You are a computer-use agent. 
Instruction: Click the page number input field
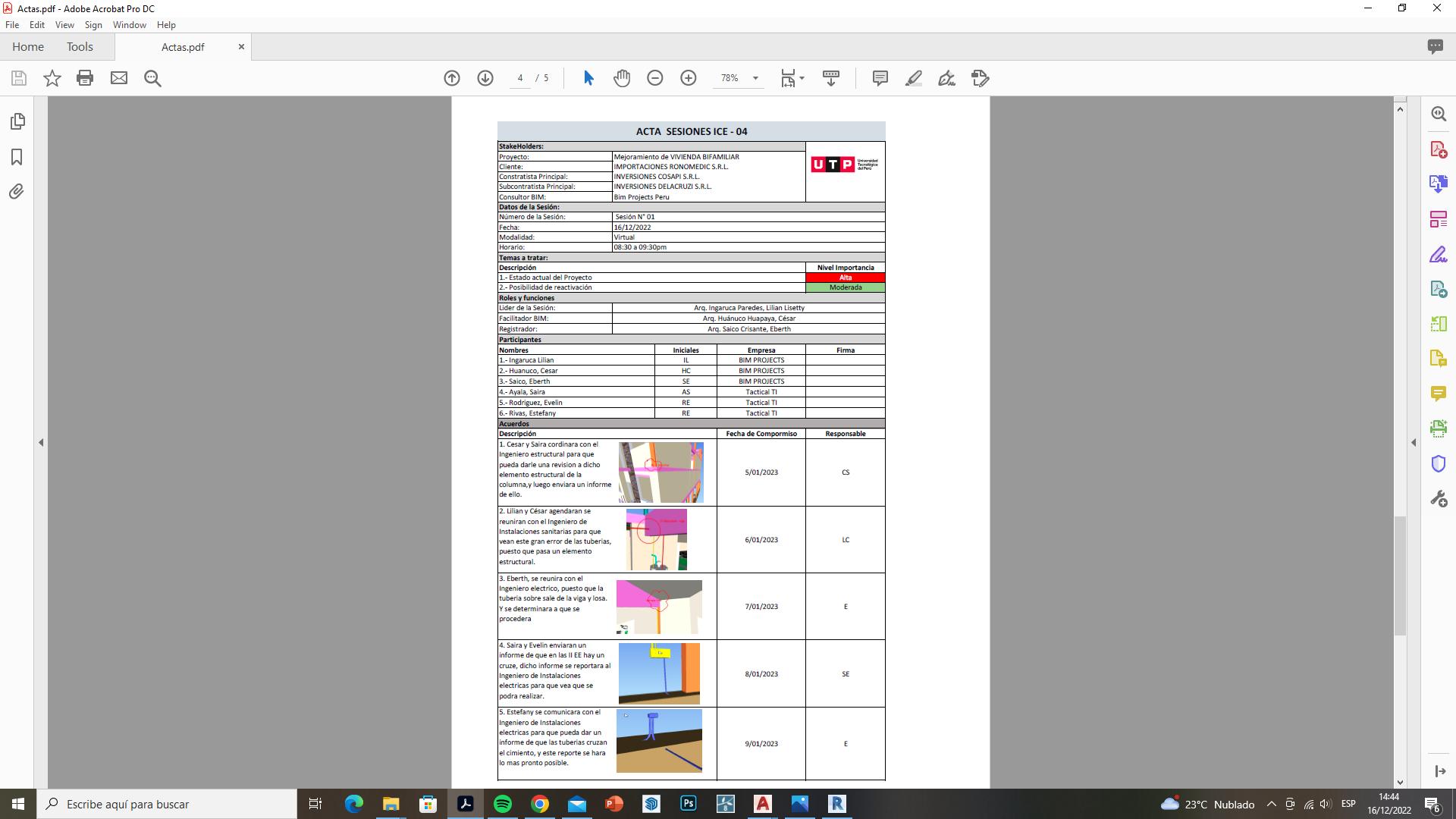pyautogui.click(x=520, y=78)
